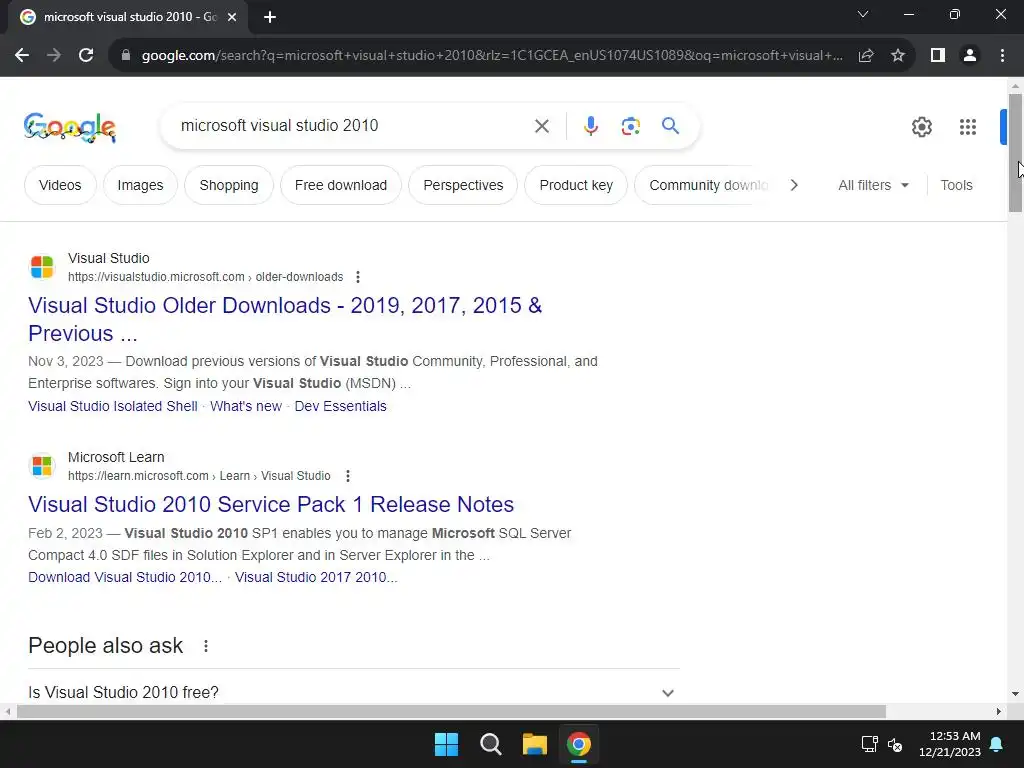Image resolution: width=1024 pixels, height=768 pixels.
Task: Open Download Visual Studio 2010 sitelink
Action: pyautogui.click(x=125, y=577)
